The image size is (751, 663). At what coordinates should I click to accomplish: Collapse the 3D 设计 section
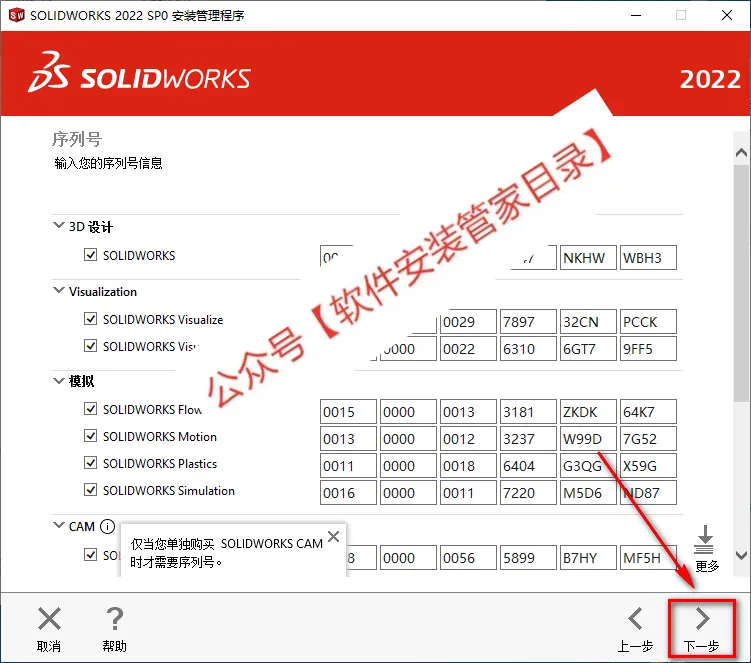click(58, 225)
